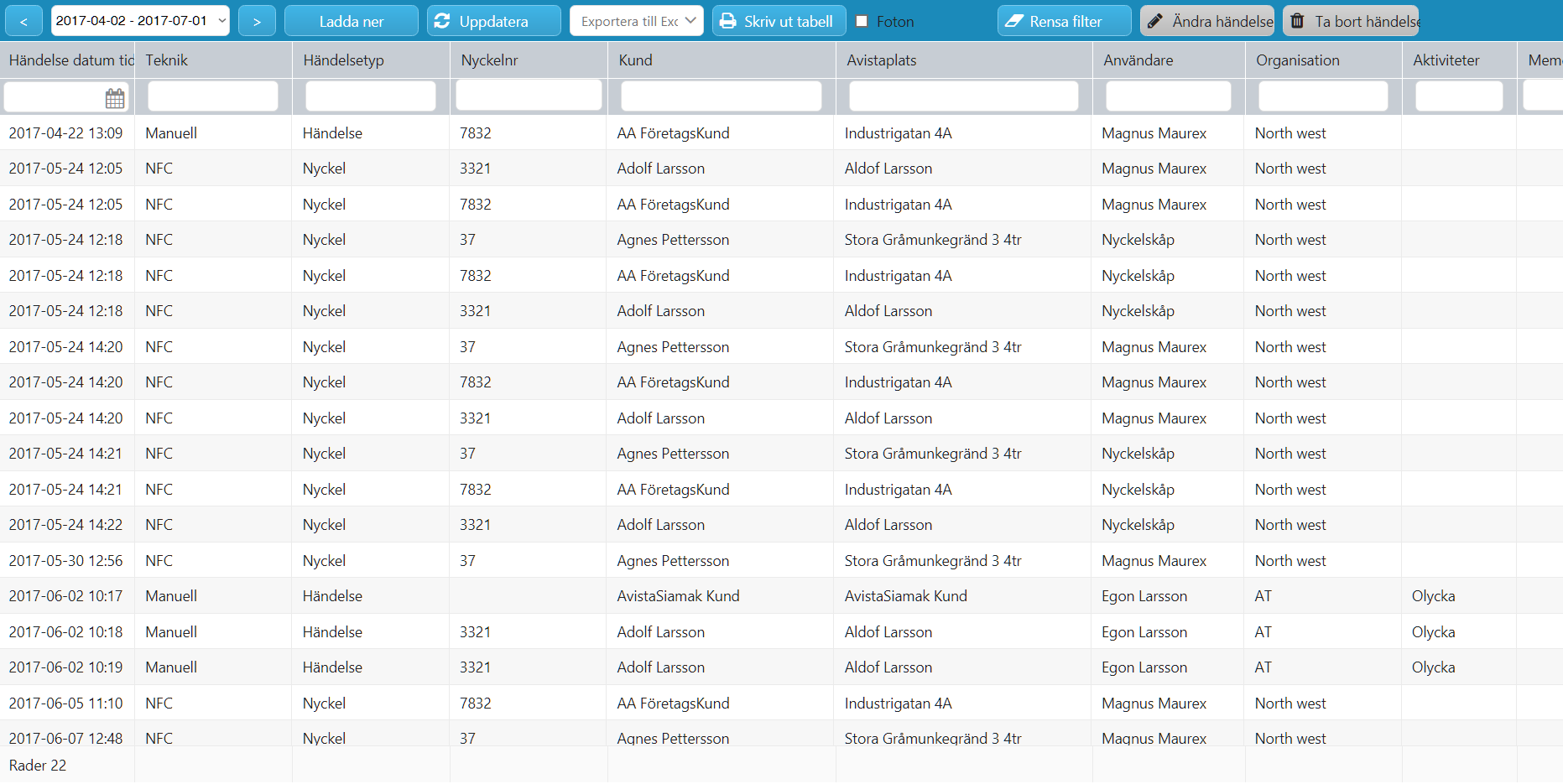This screenshot has height=784, width=1563.
Task: Focus the Nyckelnr filter field
Action: (x=529, y=96)
